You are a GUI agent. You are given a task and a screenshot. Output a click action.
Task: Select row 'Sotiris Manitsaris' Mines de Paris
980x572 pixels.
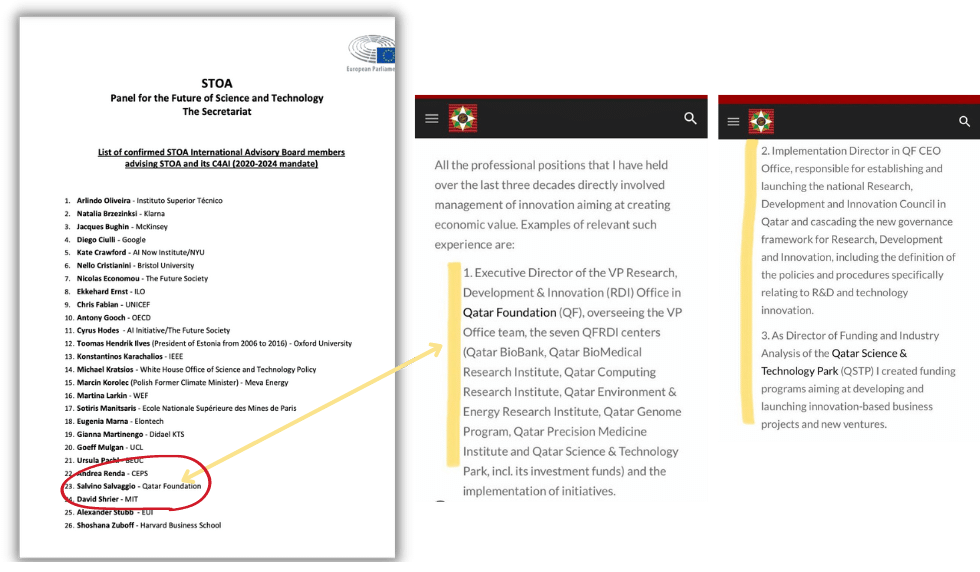click(180, 408)
